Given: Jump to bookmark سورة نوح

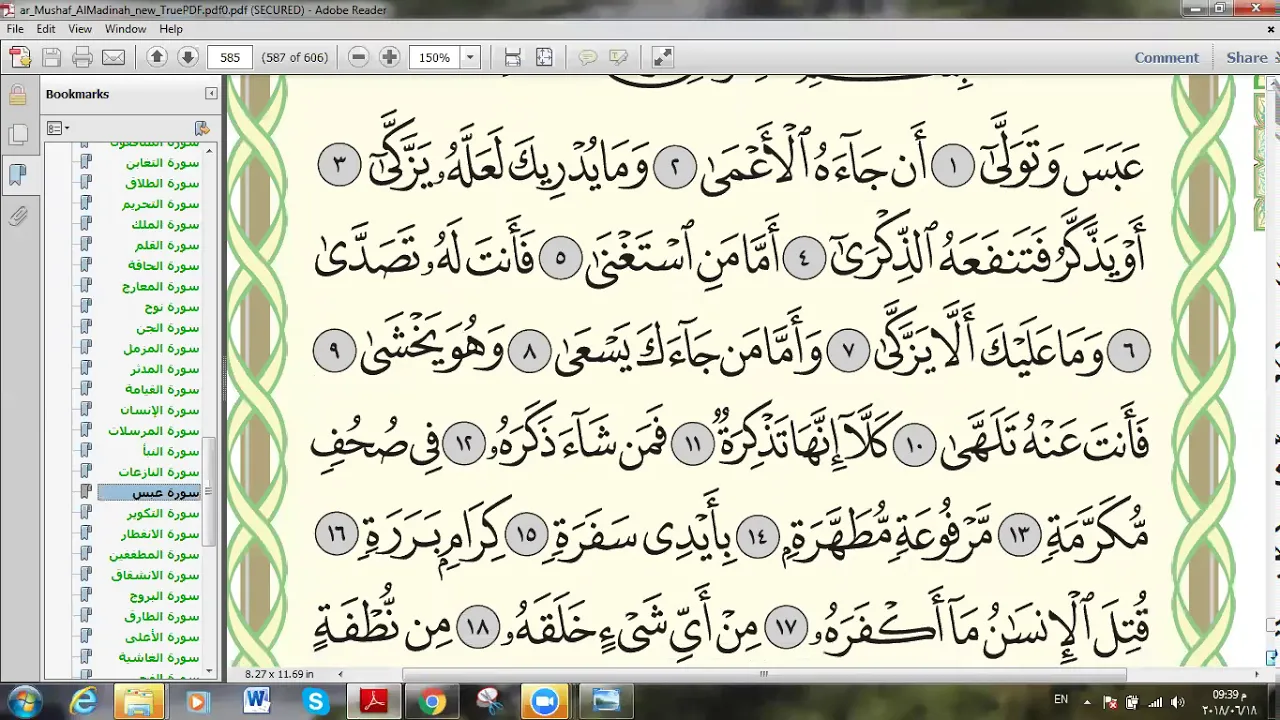Looking at the screenshot, I should (x=172, y=307).
